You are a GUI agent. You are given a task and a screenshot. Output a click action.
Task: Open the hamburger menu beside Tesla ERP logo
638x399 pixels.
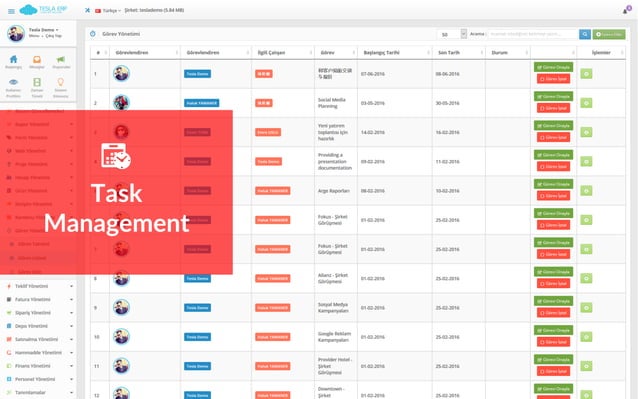(x=11, y=11)
